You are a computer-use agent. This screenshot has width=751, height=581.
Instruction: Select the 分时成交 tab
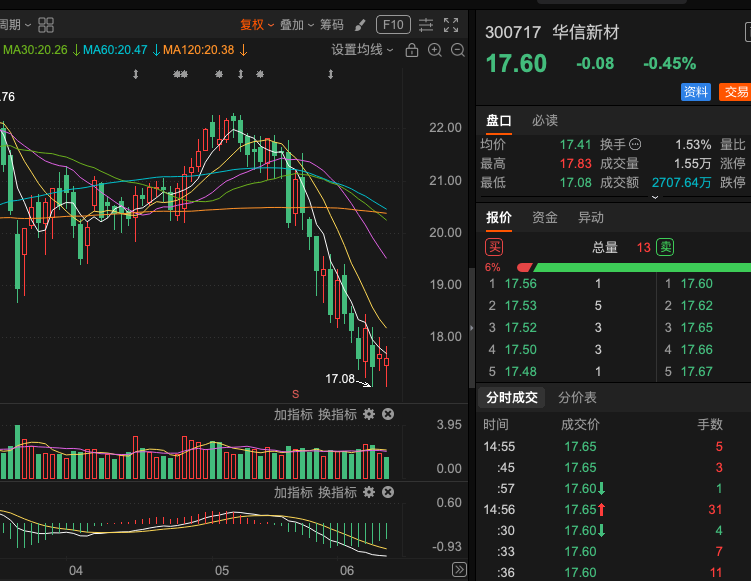coord(512,398)
